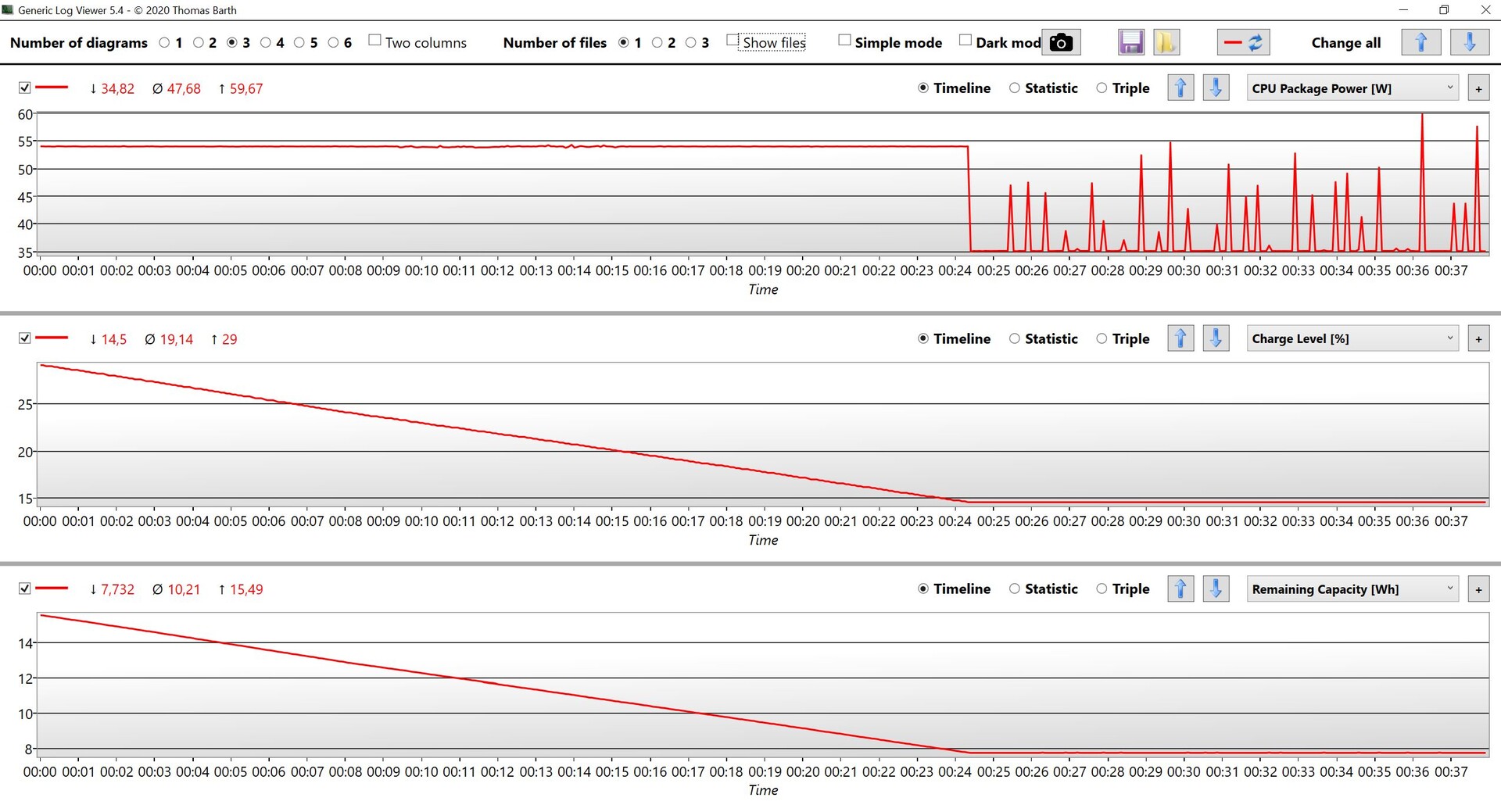Open the CPU Package Power dropdown
1501x812 pixels.
point(1352,88)
